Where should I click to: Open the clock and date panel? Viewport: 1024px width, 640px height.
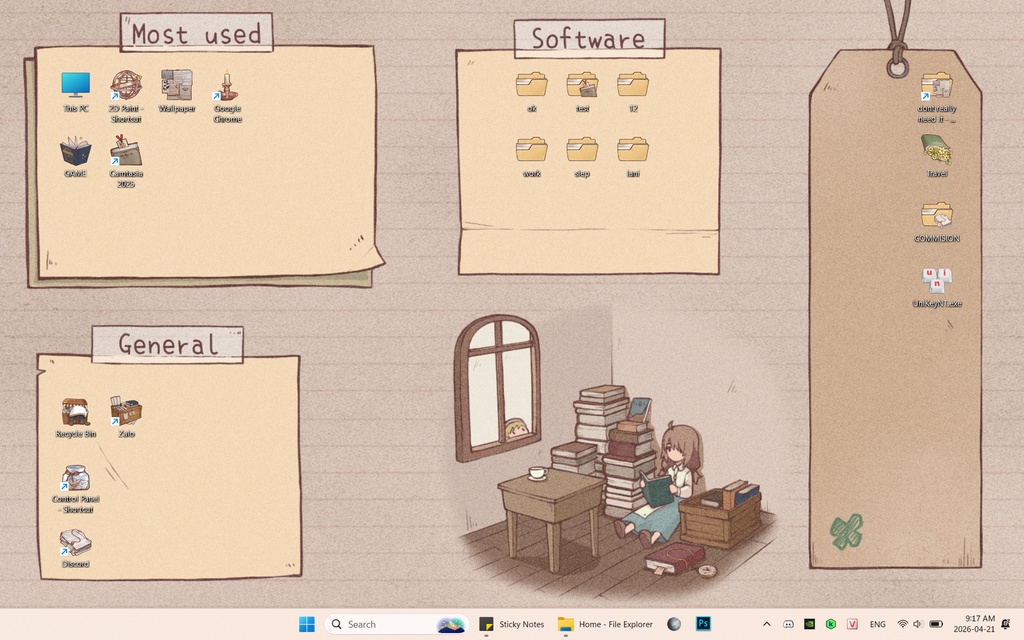tap(974, 624)
